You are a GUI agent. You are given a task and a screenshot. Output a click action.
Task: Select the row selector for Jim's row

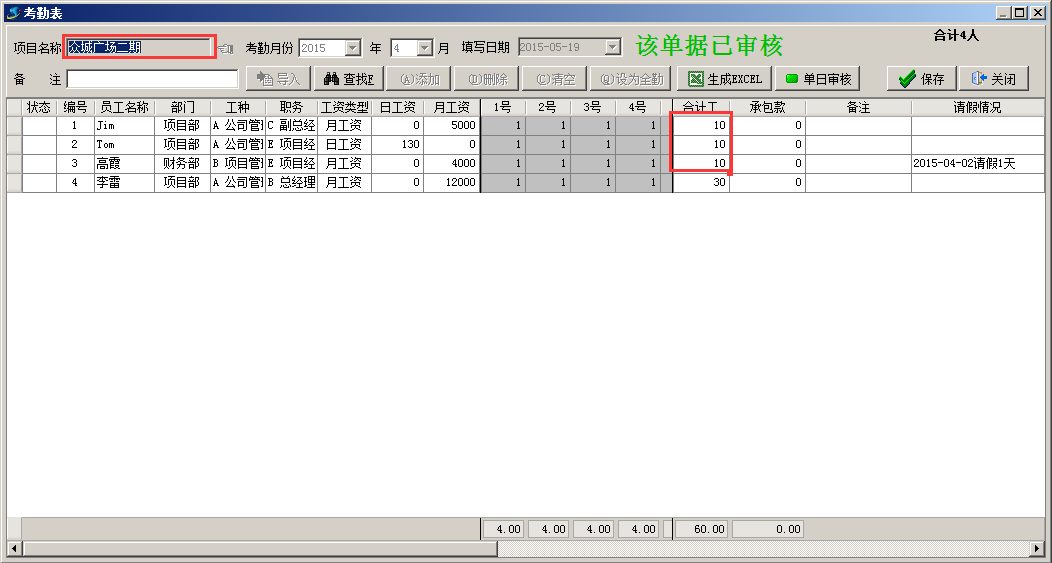[x=14, y=126]
